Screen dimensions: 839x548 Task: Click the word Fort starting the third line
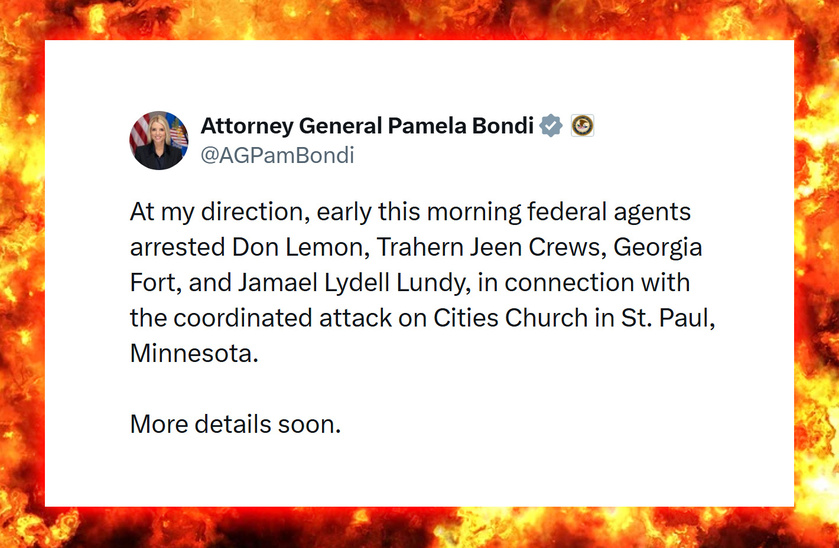152,283
